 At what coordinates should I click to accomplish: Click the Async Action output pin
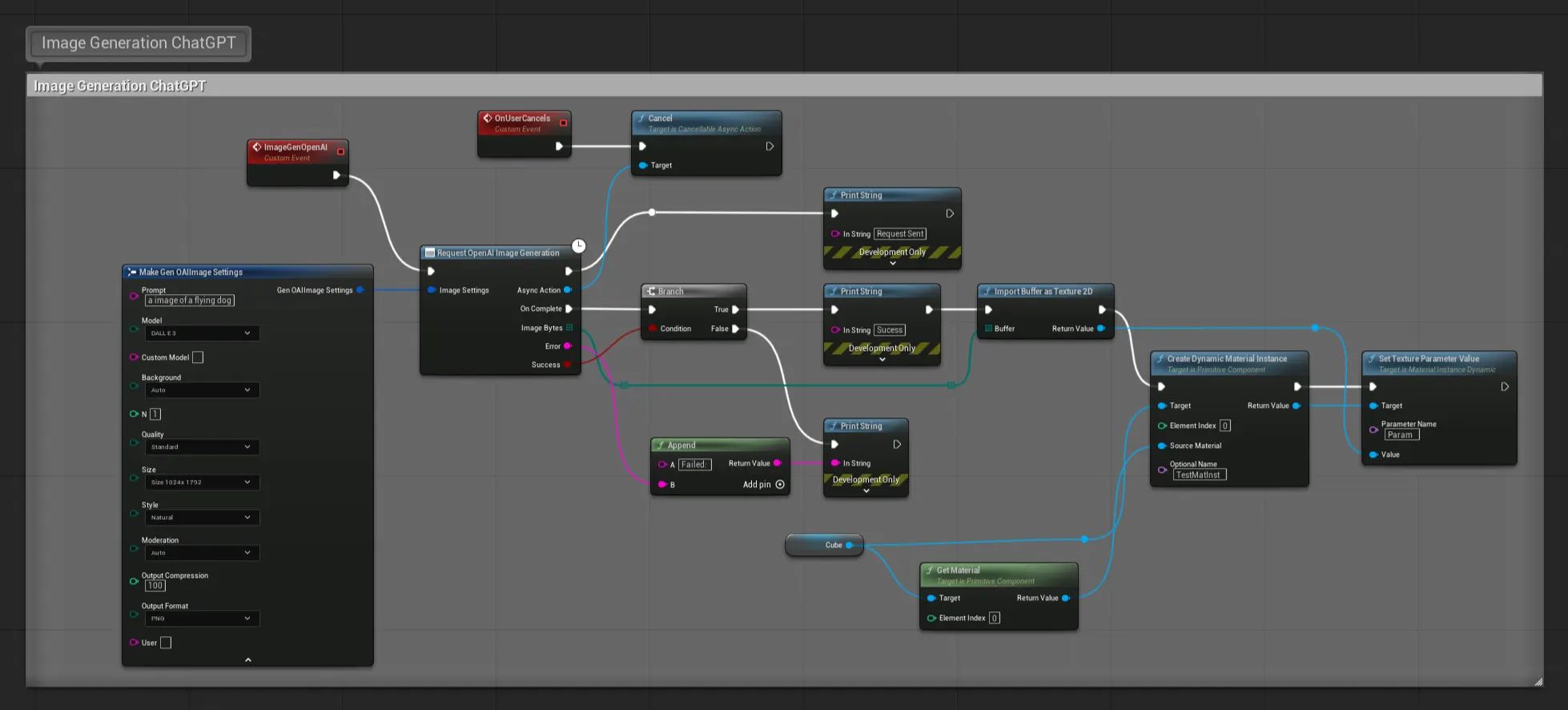tap(568, 290)
